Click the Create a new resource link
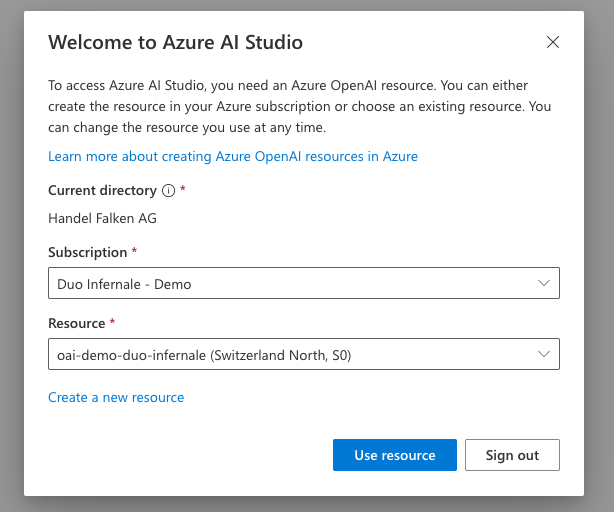Screen dimensions: 614x512 [116, 397]
